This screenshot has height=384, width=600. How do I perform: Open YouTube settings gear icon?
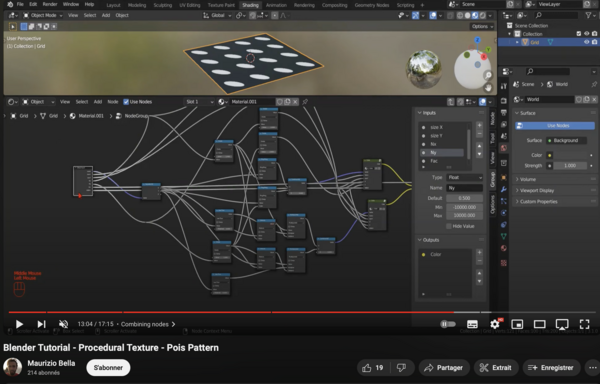(x=495, y=324)
